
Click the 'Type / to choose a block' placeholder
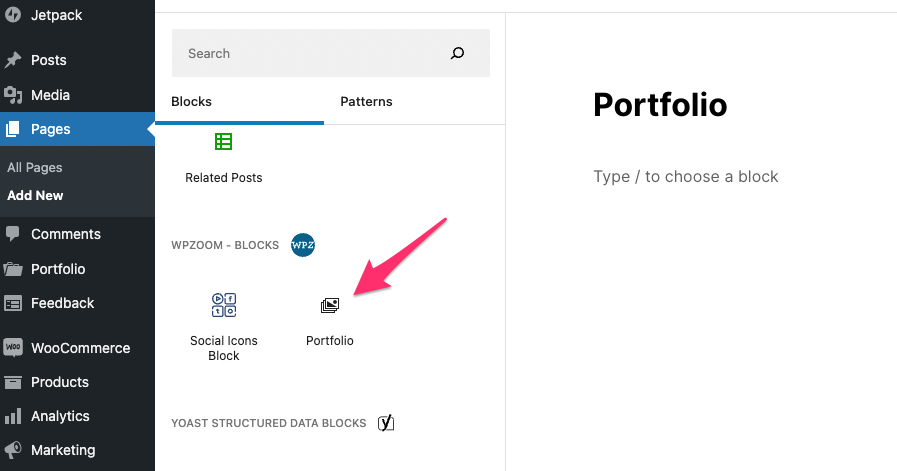coord(686,177)
